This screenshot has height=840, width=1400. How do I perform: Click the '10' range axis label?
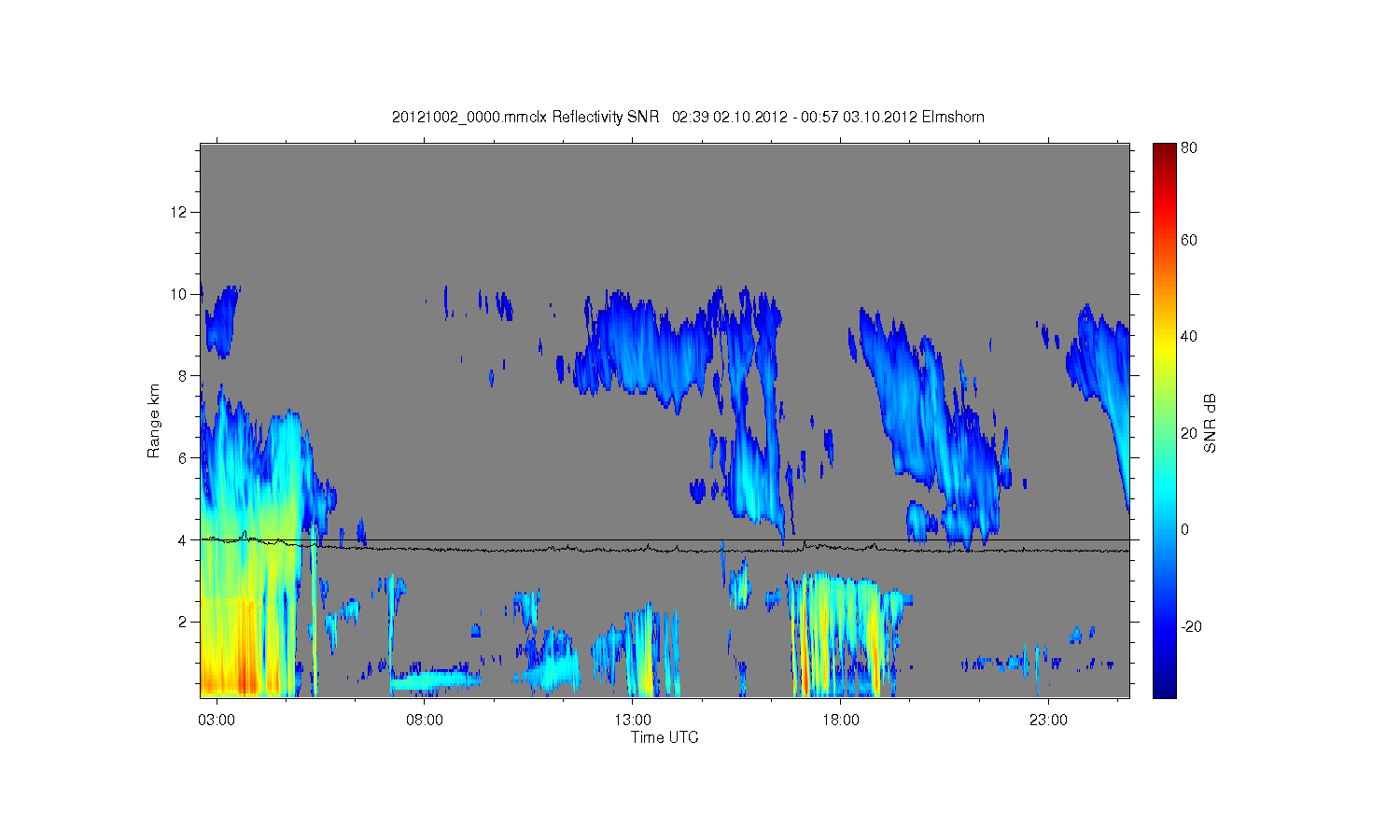pos(179,294)
